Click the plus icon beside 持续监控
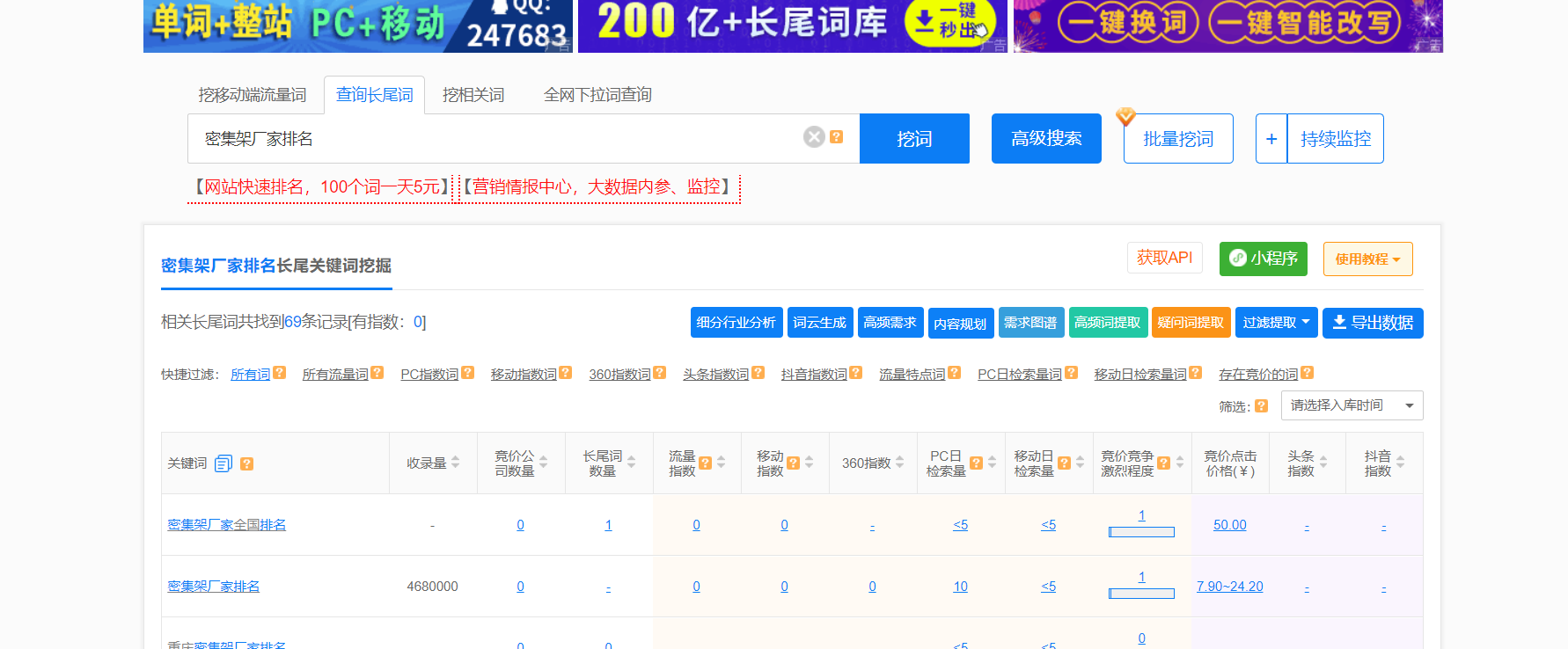 pos(1271,138)
